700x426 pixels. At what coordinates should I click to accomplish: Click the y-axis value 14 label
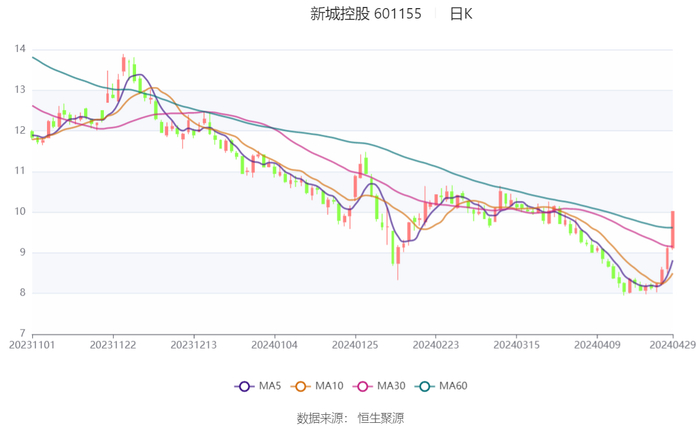(20, 48)
